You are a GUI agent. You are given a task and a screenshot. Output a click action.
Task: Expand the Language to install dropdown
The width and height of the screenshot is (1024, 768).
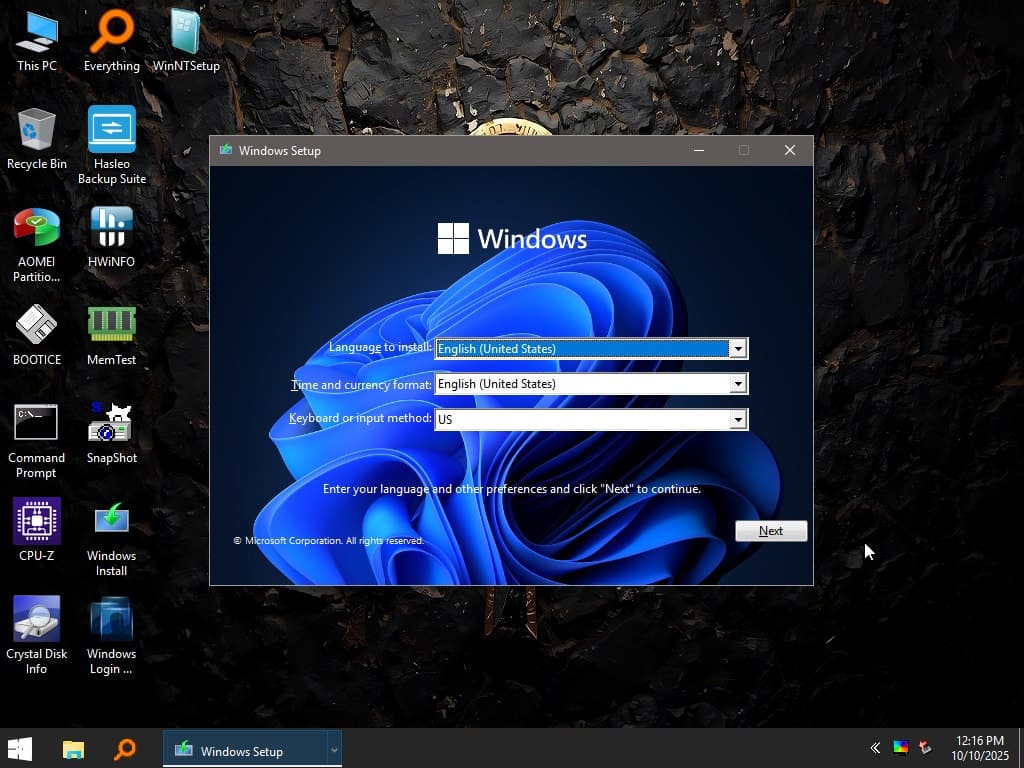click(x=737, y=349)
